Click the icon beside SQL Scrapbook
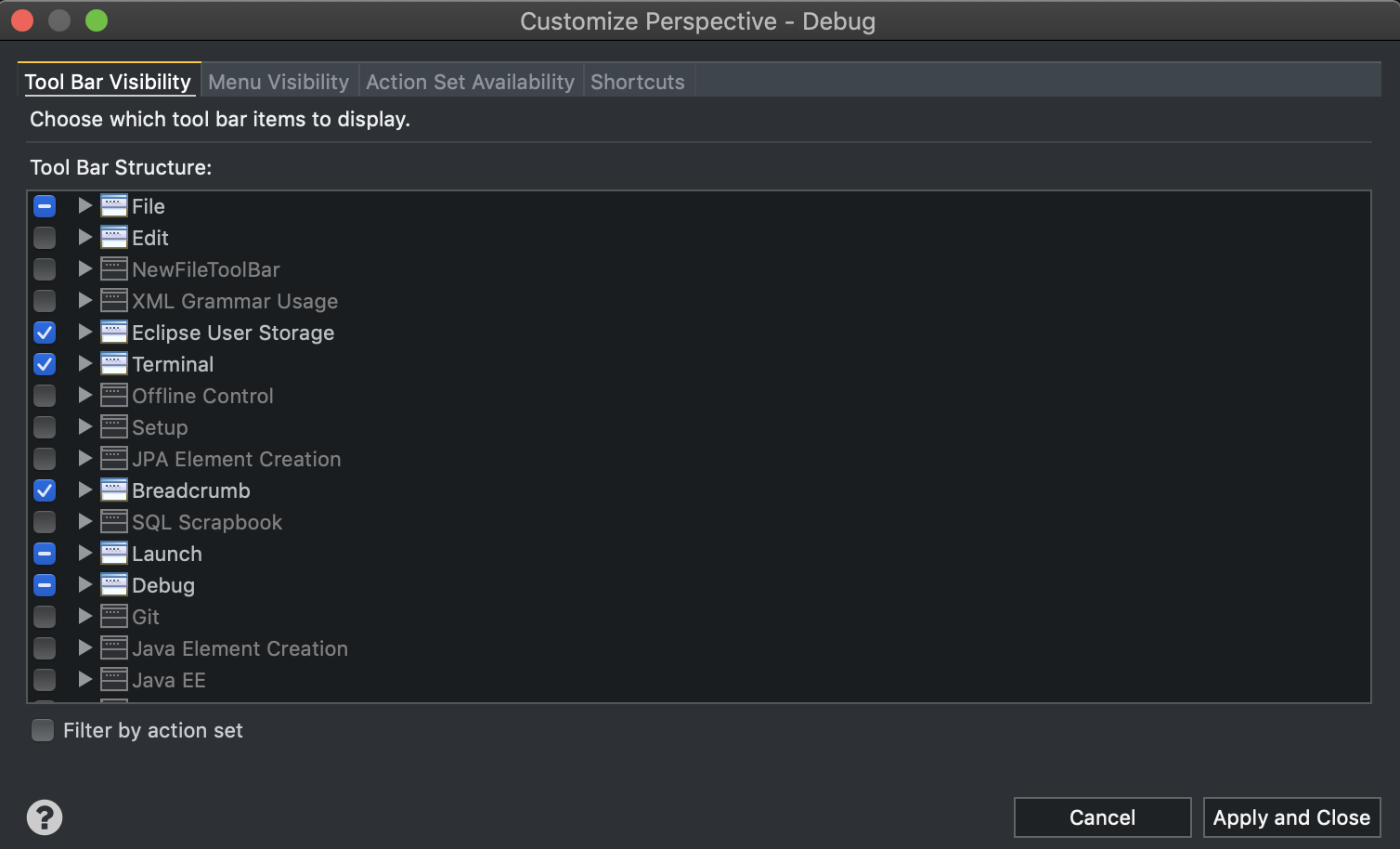 point(114,522)
